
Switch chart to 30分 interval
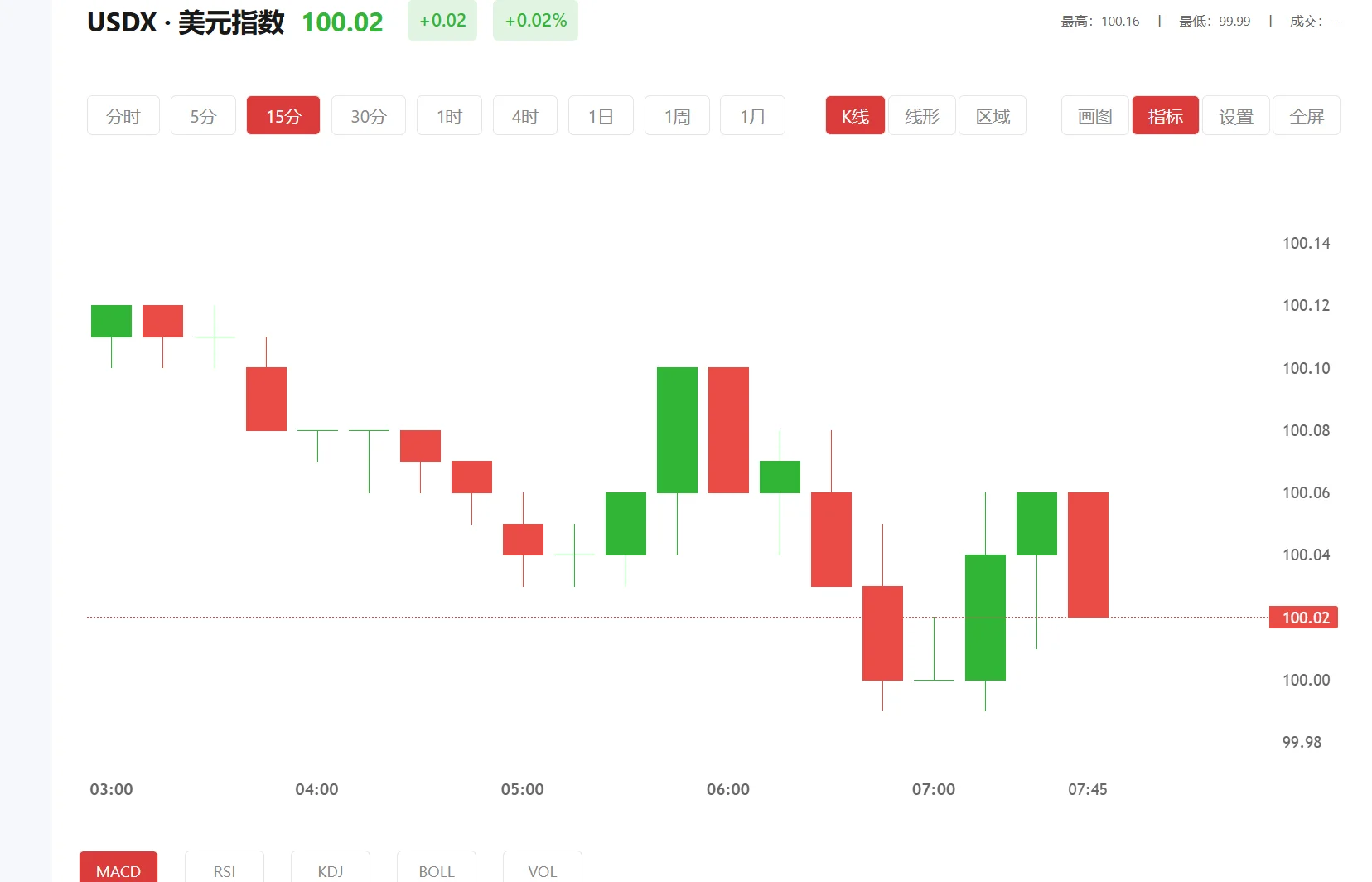(368, 116)
